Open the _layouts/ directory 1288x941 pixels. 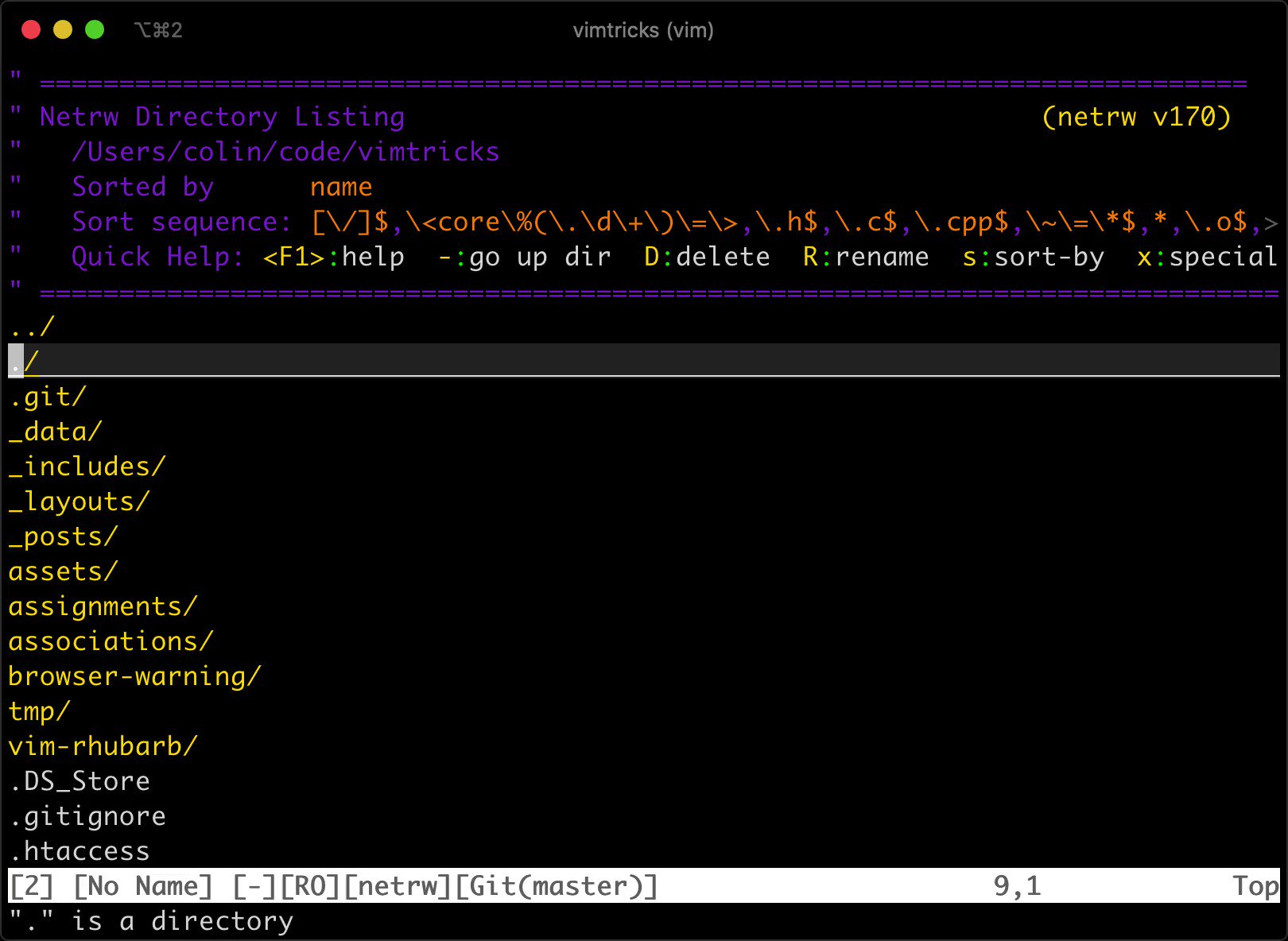tap(78, 501)
